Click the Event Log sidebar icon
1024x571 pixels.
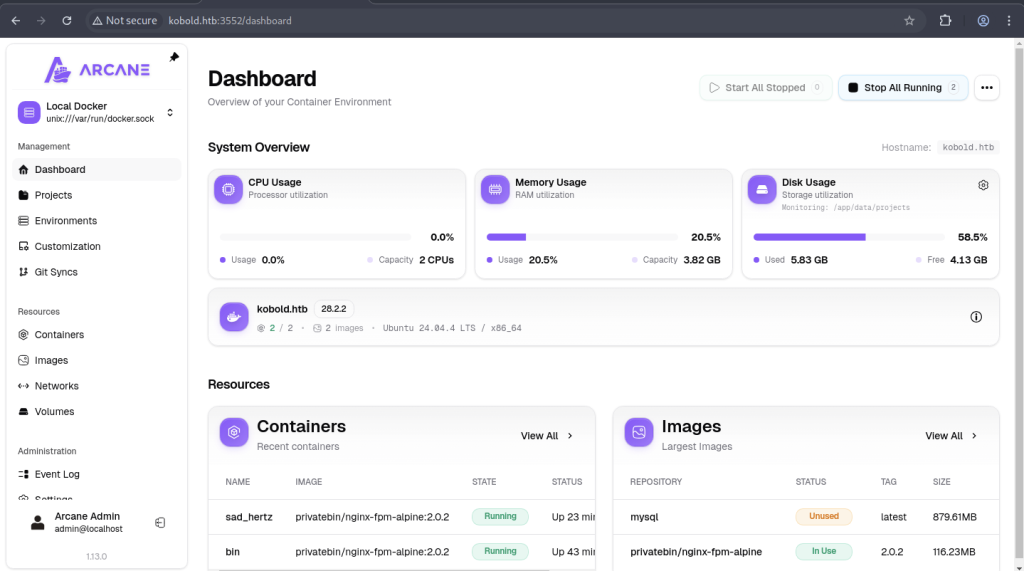(24, 474)
